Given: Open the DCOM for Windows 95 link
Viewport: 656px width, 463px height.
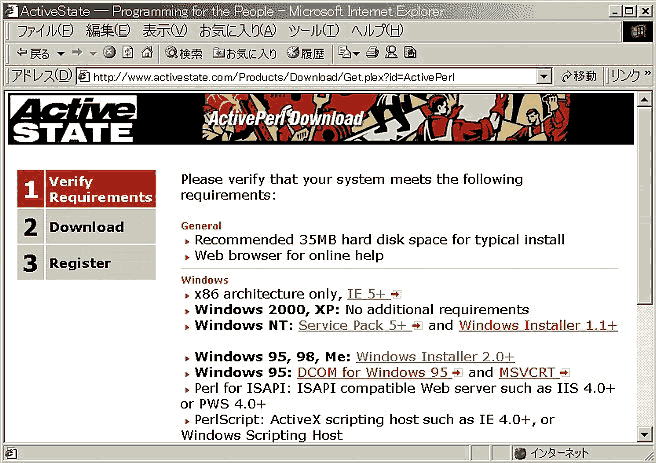Looking at the screenshot, I should [380, 372].
